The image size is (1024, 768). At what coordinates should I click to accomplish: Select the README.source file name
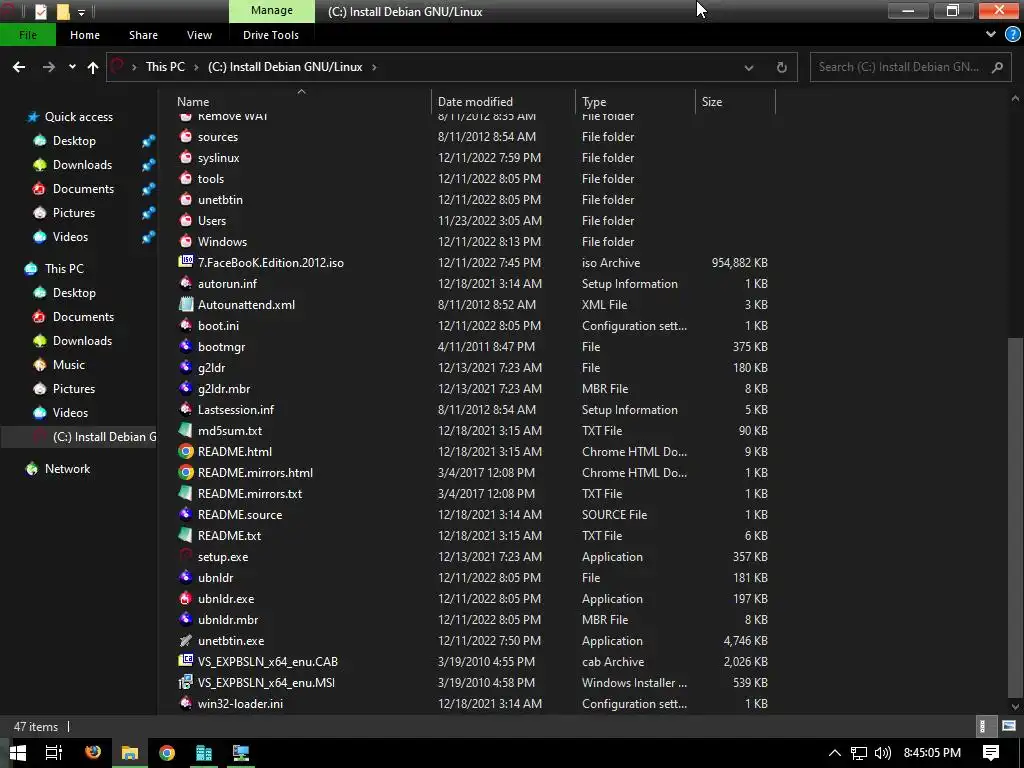[240, 515]
